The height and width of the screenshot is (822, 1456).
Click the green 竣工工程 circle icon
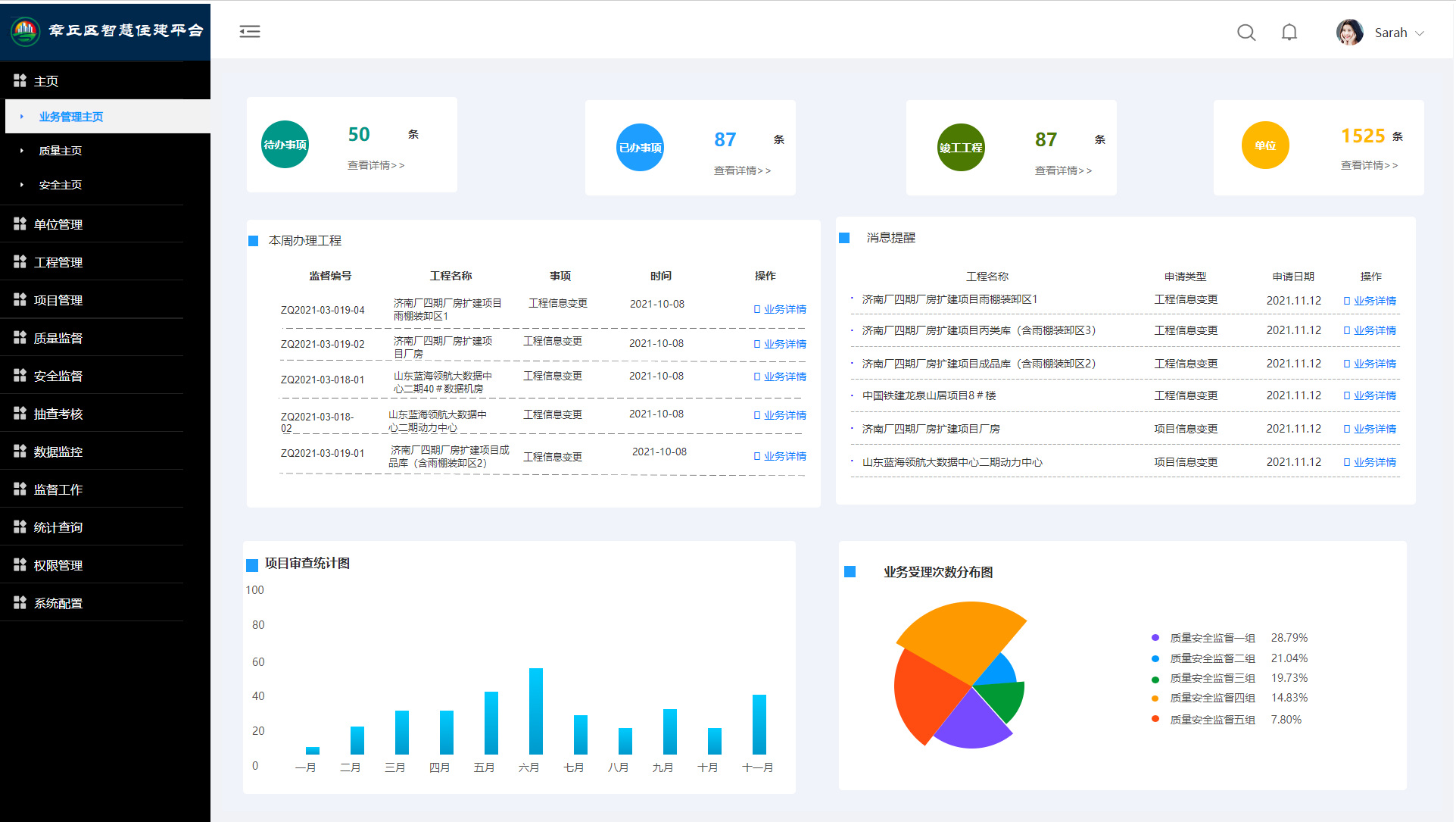(962, 148)
